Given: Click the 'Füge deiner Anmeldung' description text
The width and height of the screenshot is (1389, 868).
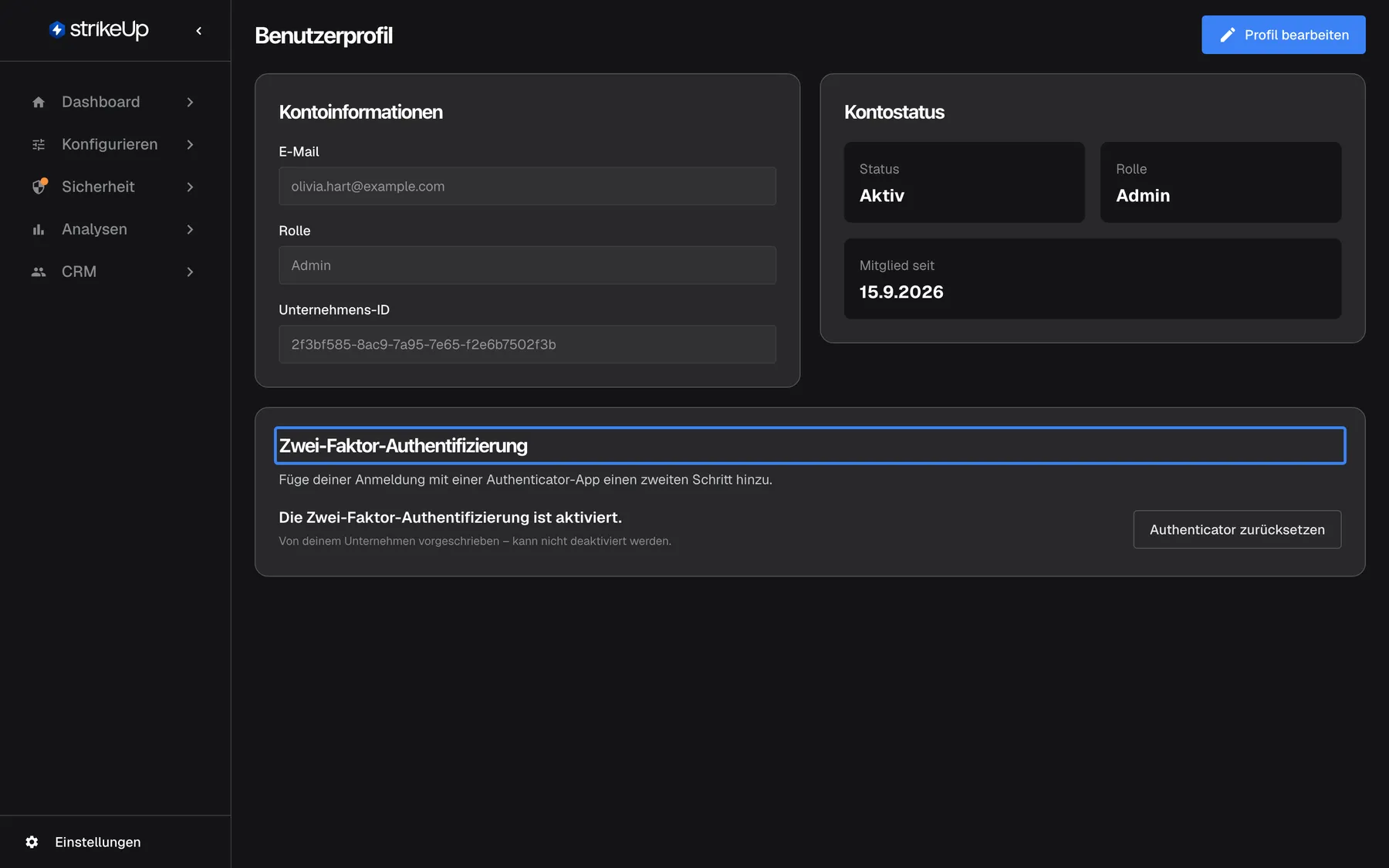Looking at the screenshot, I should coord(525,480).
